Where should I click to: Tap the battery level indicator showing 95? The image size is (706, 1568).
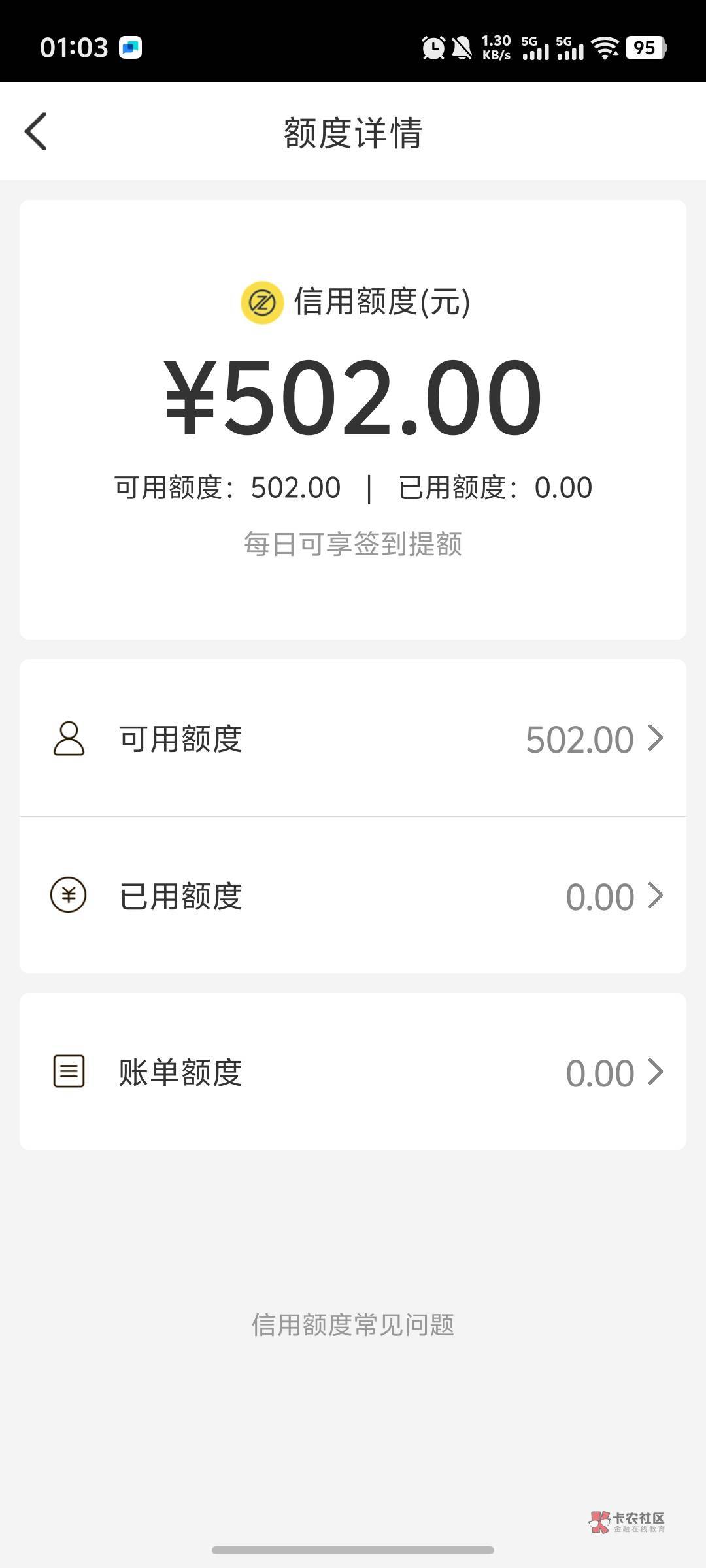coord(645,48)
